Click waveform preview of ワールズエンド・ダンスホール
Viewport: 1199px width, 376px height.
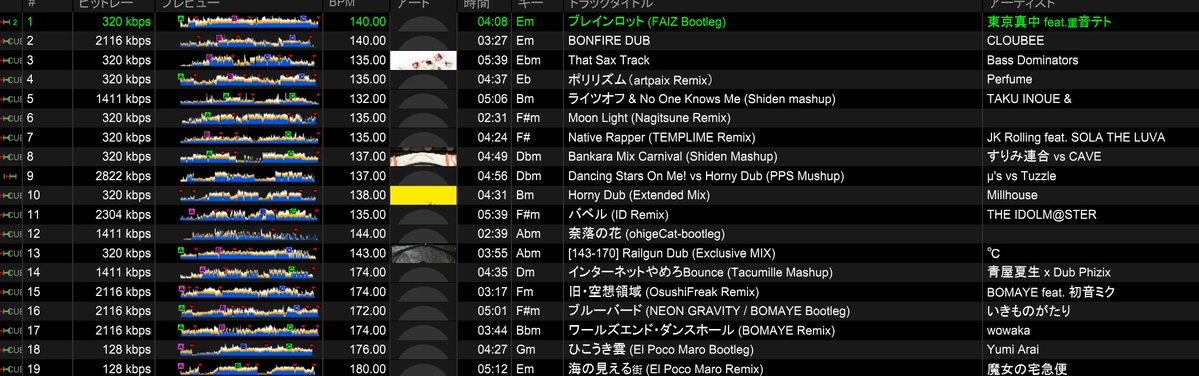[249, 330]
